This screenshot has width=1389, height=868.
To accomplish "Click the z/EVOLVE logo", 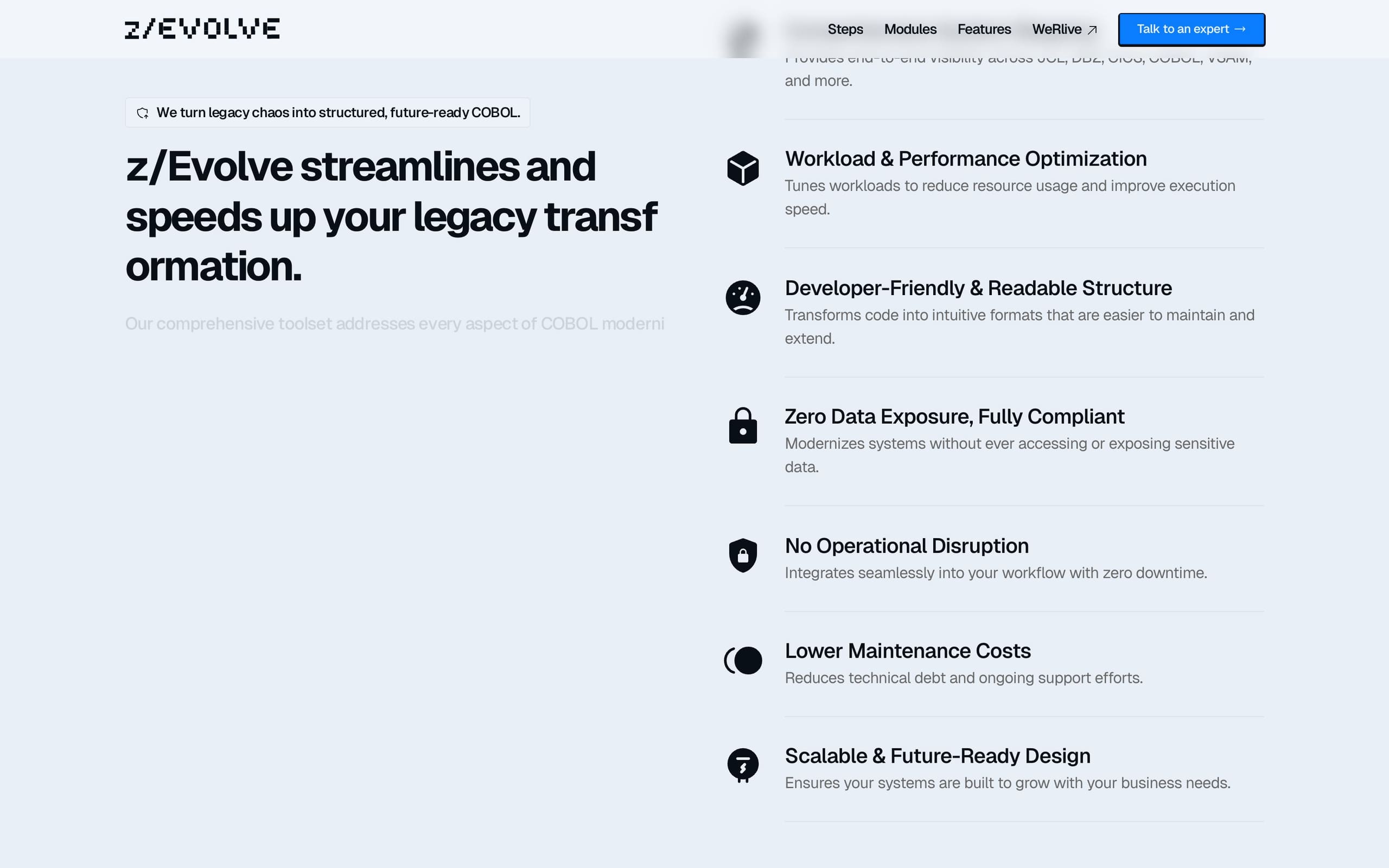I will (202, 29).
